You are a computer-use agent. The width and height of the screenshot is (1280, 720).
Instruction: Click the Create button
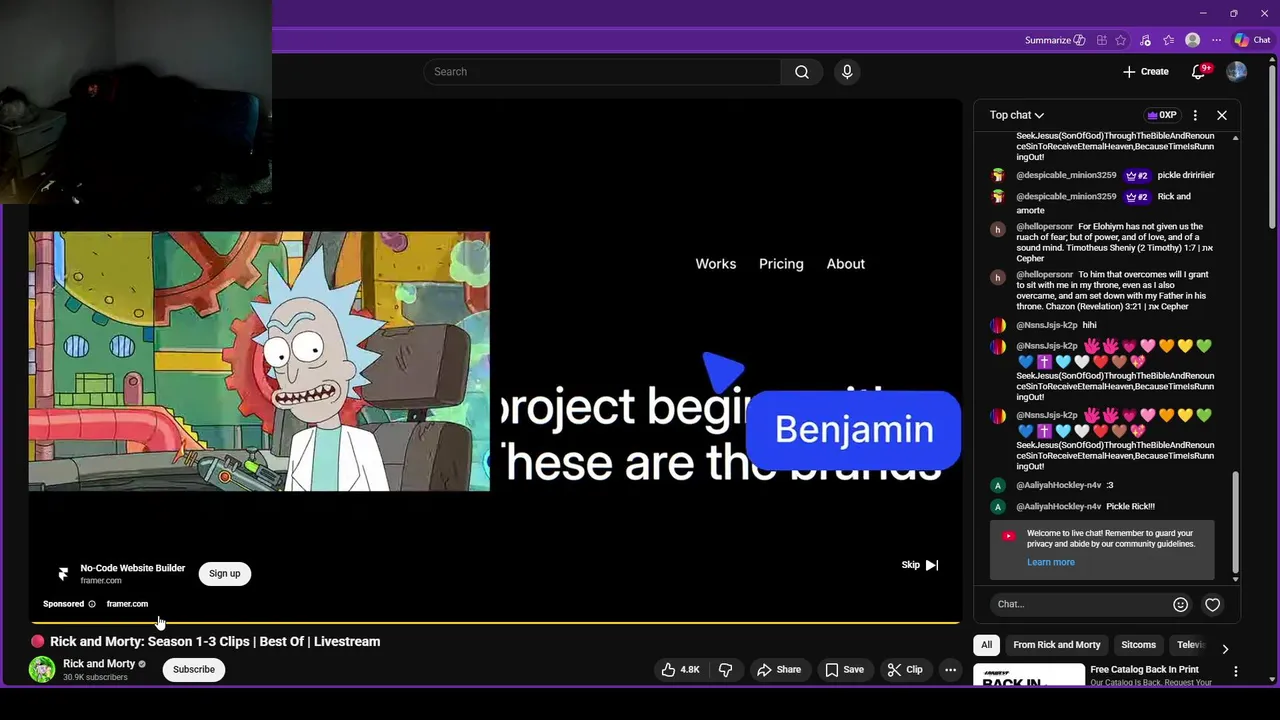point(1146,72)
